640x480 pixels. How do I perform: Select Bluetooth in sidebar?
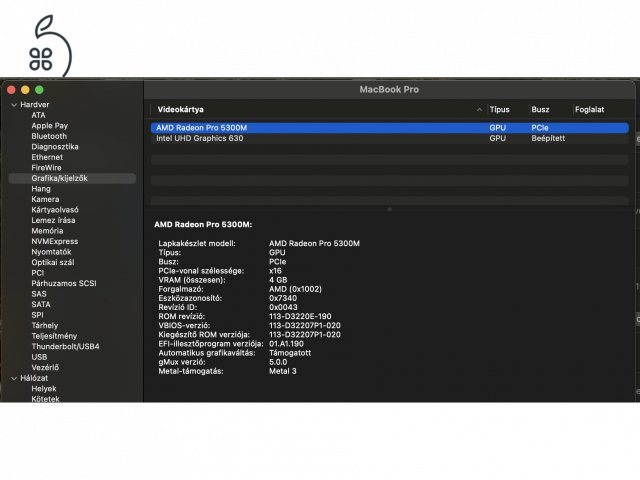point(49,136)
